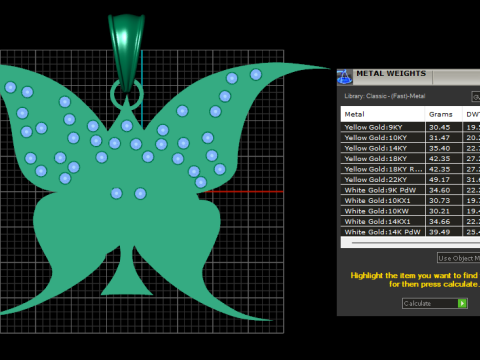Select the Yellow Gold:9KY row
The image size is (480, 360).
pyautogui.click(x=410, y=127)
